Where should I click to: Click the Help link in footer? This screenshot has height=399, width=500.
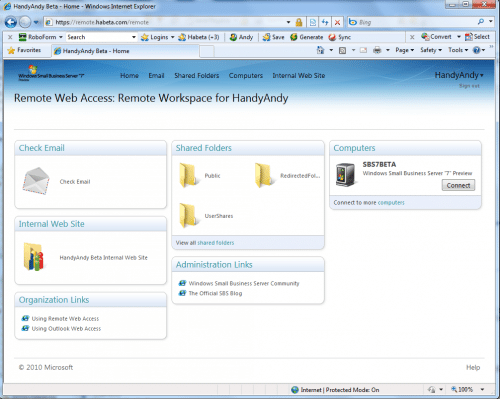click(x=473, y=367)
